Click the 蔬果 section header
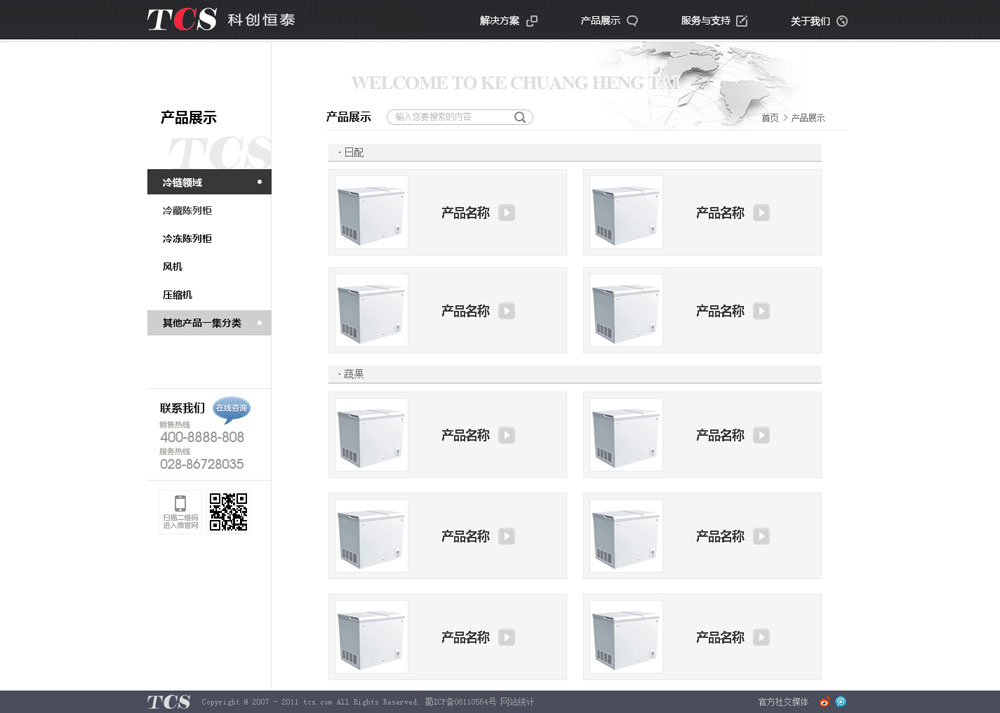1000x713 pixels. tap(575, 374)
